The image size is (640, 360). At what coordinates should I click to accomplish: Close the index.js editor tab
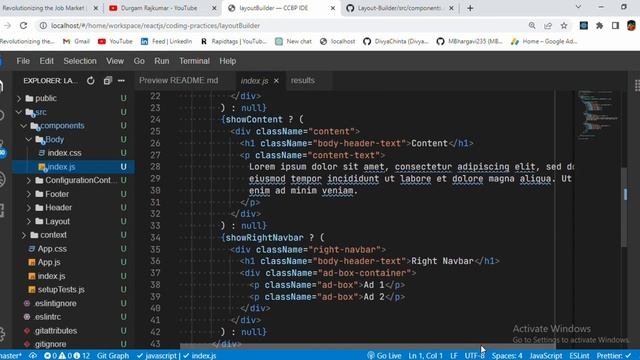(x=276, y=81)
